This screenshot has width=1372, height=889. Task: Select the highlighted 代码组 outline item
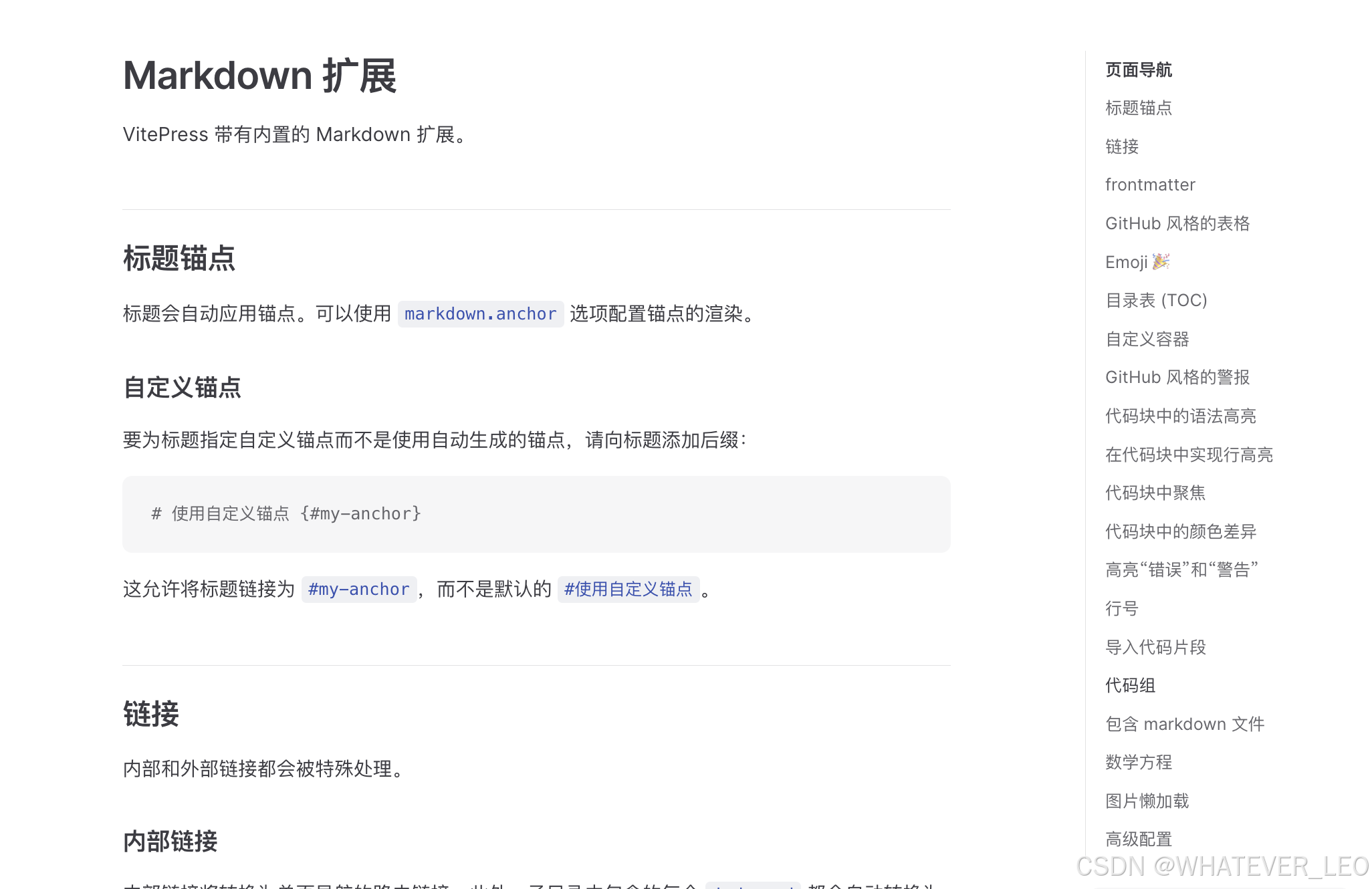coord(1130,685)
